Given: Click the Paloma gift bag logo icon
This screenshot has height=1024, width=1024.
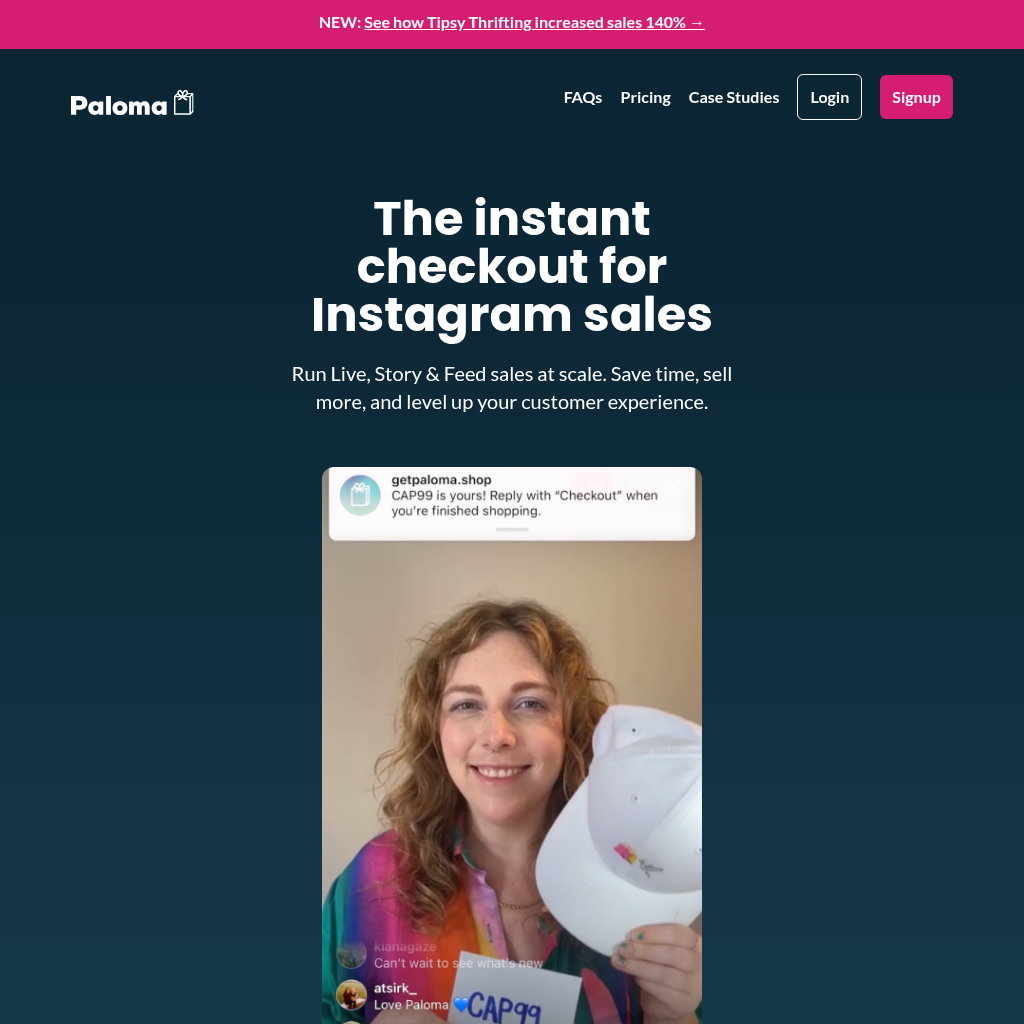Looking at the screenshot, I should point(184,103).
